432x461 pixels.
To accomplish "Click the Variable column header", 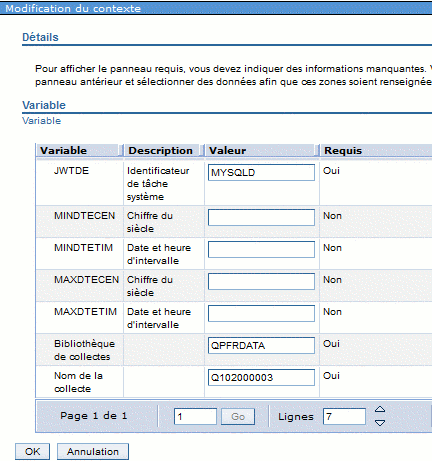I will point(63,151).
